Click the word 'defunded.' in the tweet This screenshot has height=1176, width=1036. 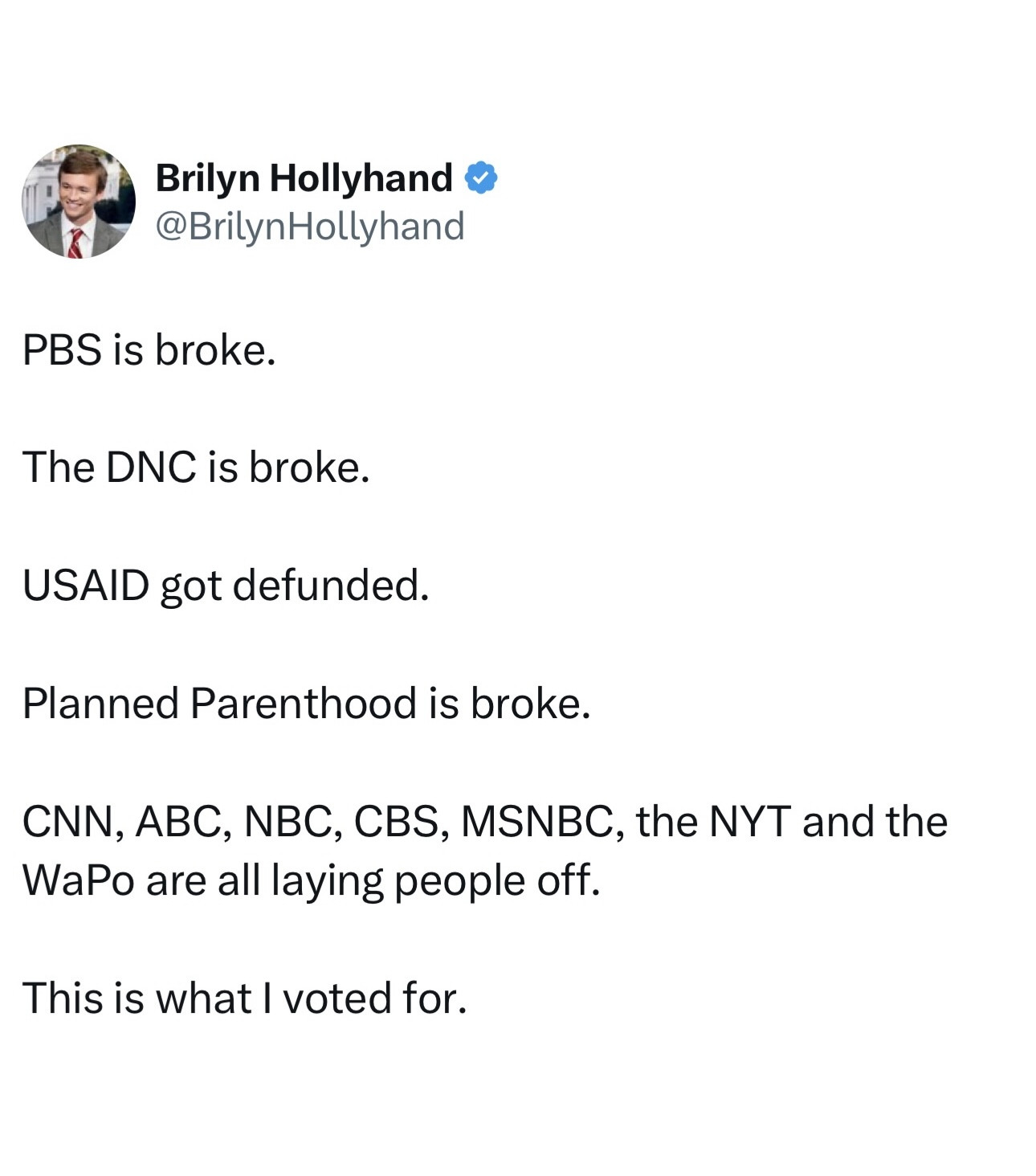331,585
